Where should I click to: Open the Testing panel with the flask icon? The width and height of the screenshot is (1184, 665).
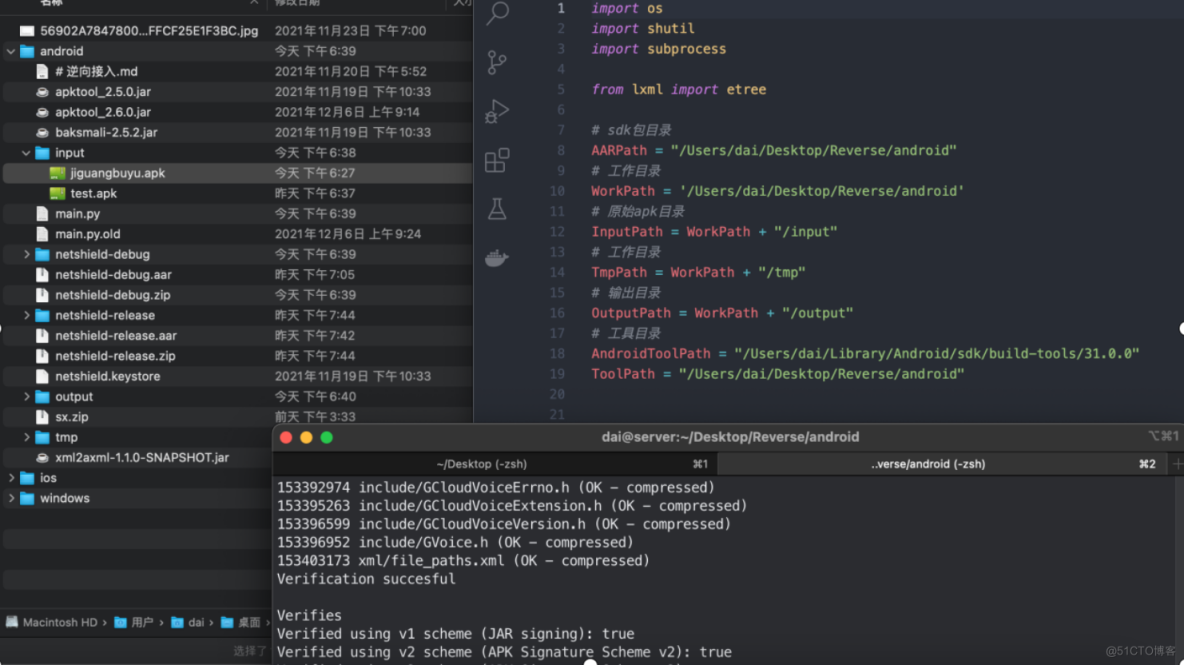[x=495, y=209]
